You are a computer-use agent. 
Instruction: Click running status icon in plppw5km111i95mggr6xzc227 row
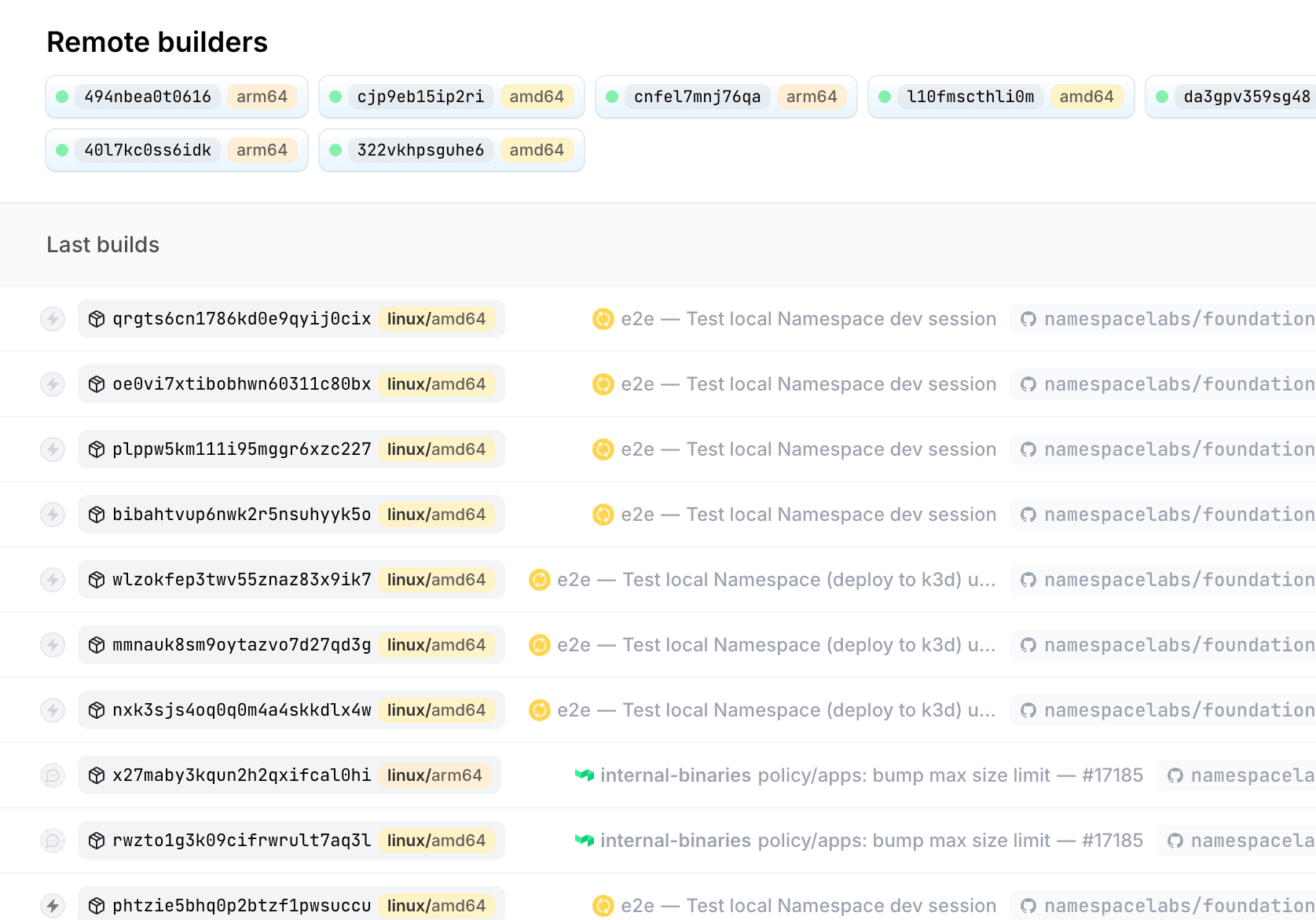pyautogui.click(x=603, y=449)
